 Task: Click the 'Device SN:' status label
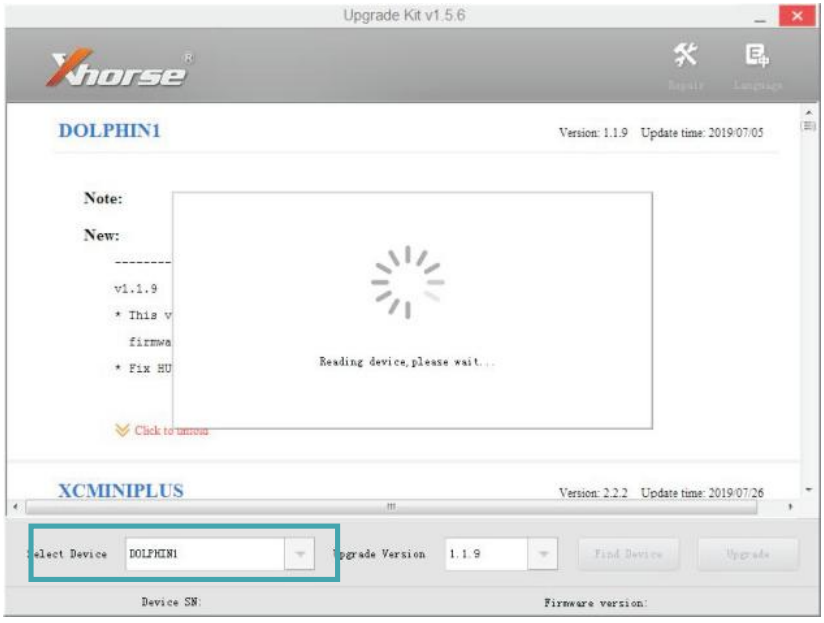coord(171,602)
